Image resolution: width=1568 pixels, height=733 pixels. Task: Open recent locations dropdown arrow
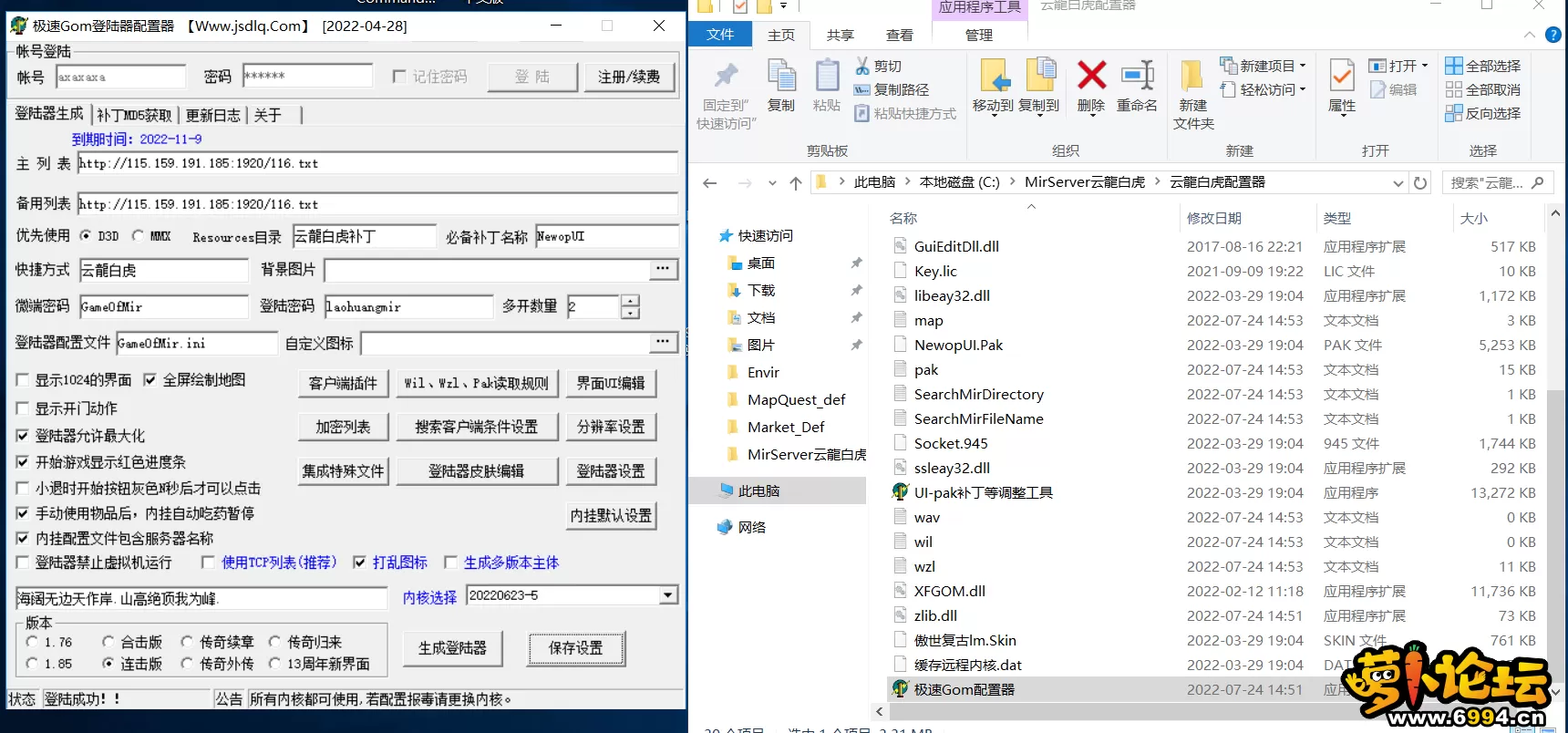point(772,183)
